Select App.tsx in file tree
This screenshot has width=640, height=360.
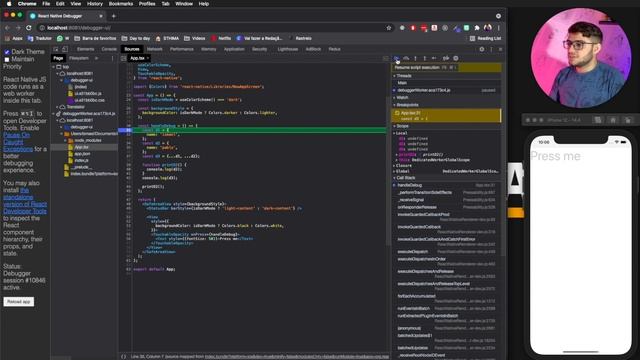[x=81, y=147]
